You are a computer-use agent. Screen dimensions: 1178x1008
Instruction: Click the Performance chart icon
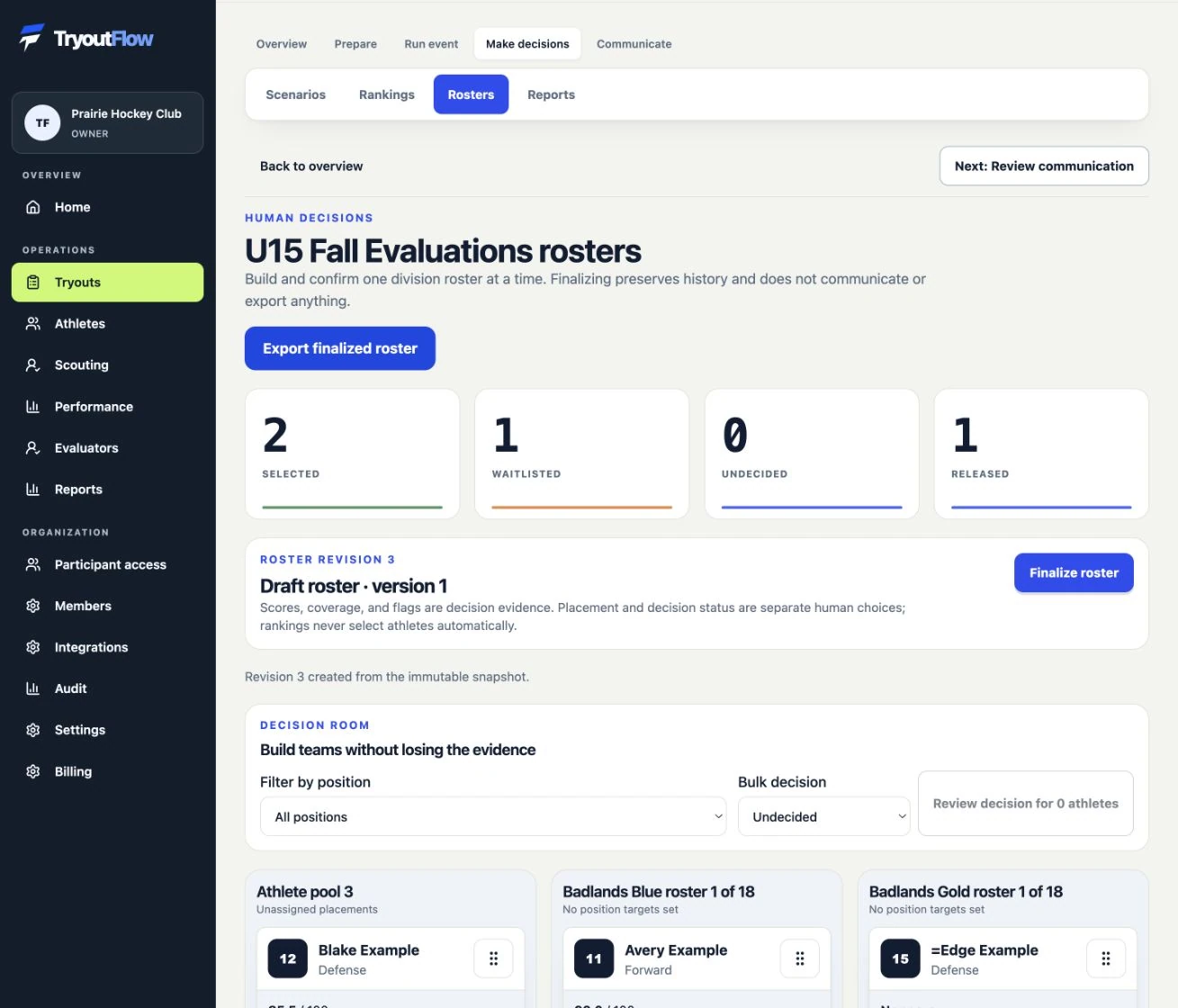coord(33,407)
